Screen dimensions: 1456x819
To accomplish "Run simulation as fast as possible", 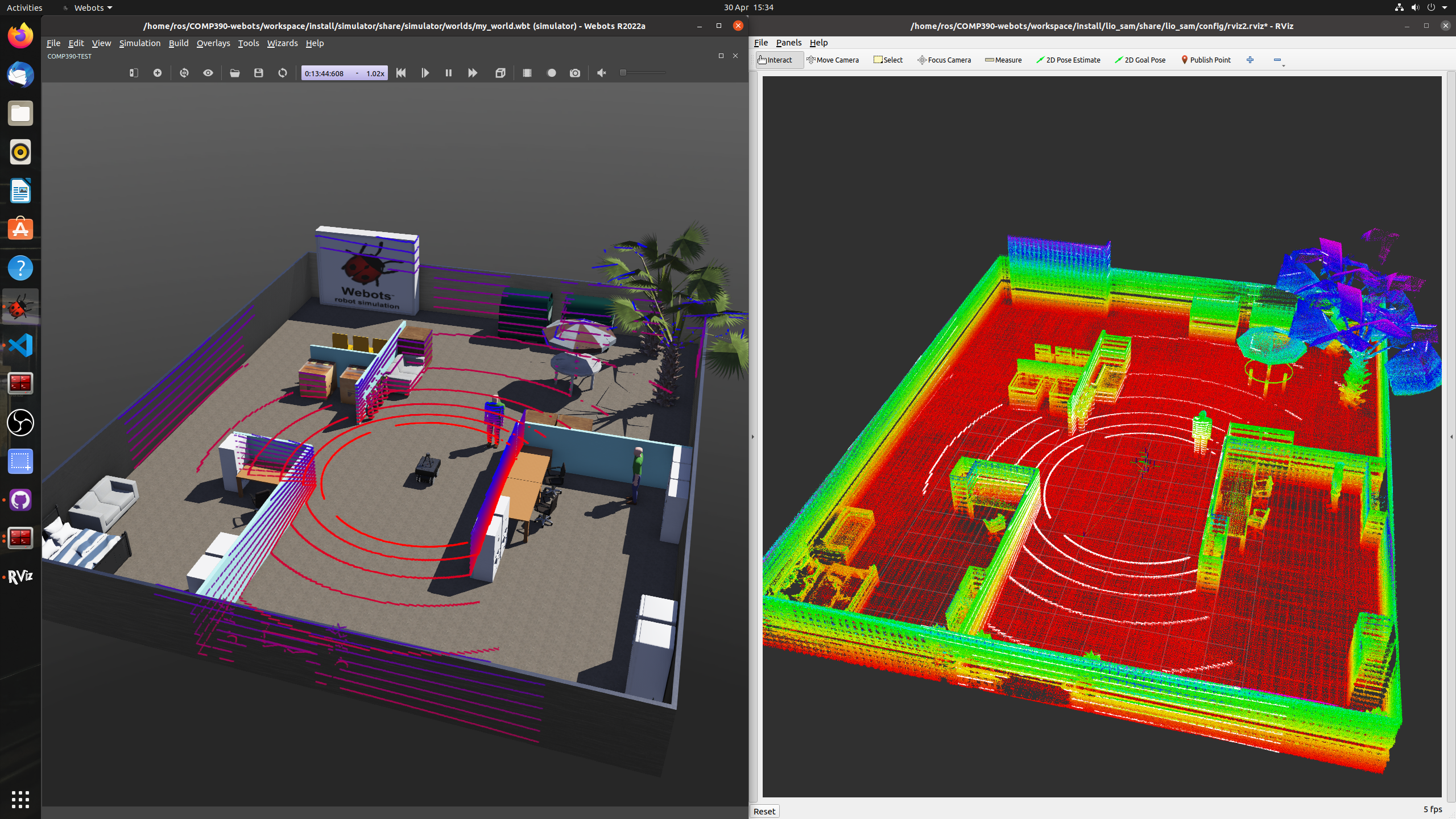I will 472,73.
